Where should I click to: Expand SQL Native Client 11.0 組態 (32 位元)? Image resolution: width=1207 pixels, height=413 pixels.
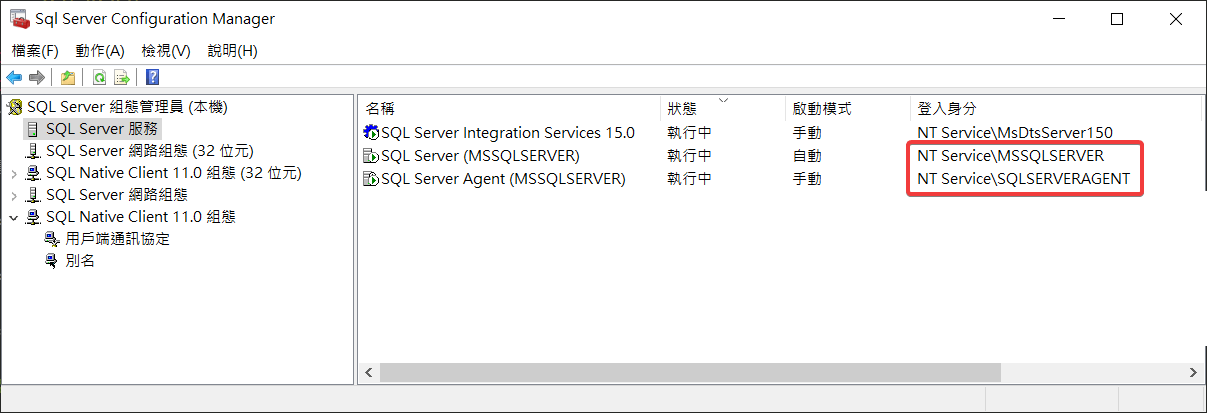pos(14,173)
